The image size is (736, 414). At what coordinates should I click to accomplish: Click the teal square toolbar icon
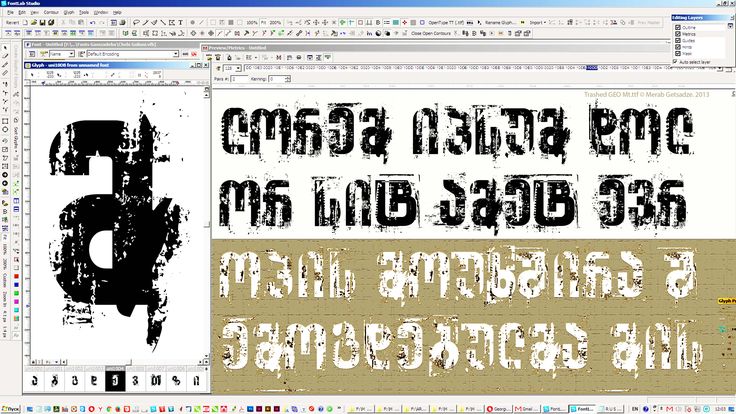tap(396, 23)
